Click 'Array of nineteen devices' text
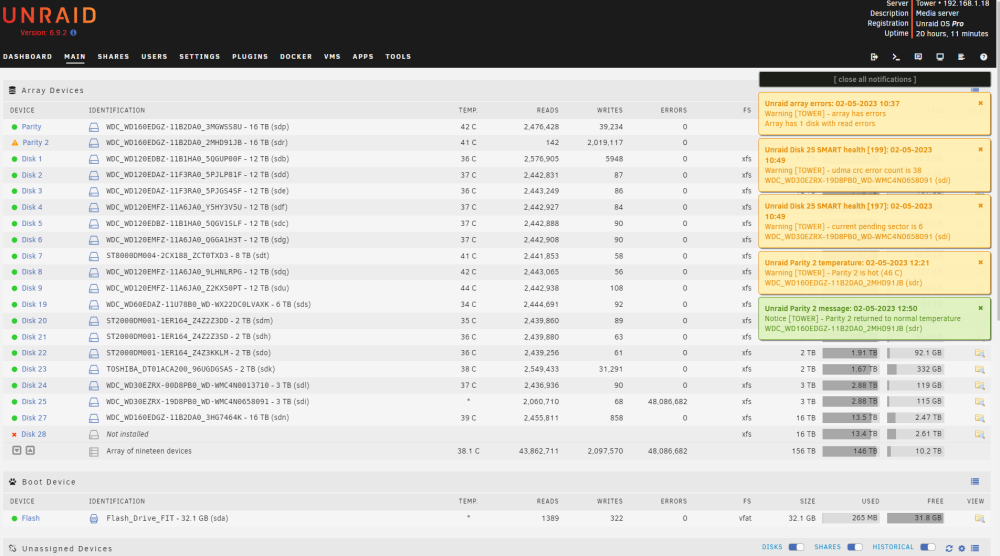Screen dimensions: 1000x556 pyautogui.click(x=149, y=451)
